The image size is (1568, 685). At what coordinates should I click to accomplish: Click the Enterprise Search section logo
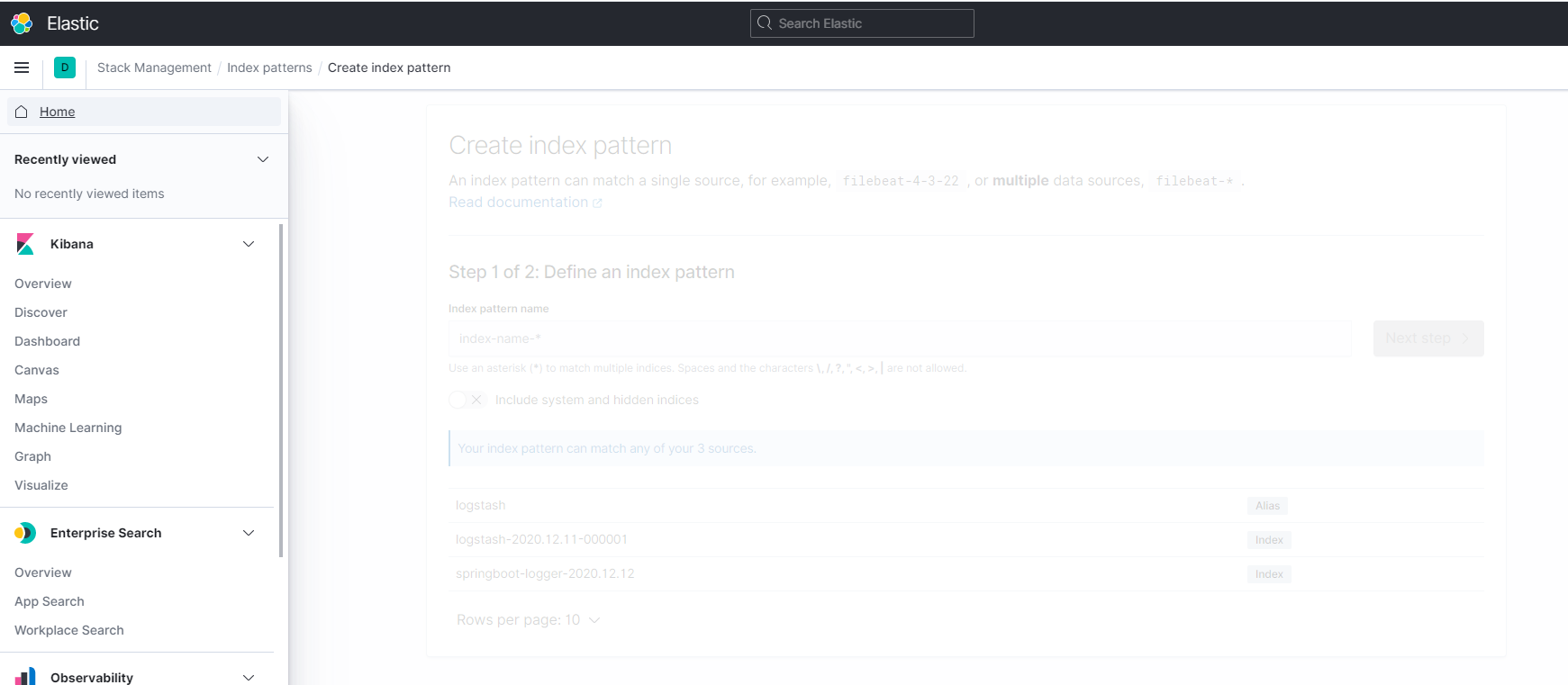pos(25,533)
